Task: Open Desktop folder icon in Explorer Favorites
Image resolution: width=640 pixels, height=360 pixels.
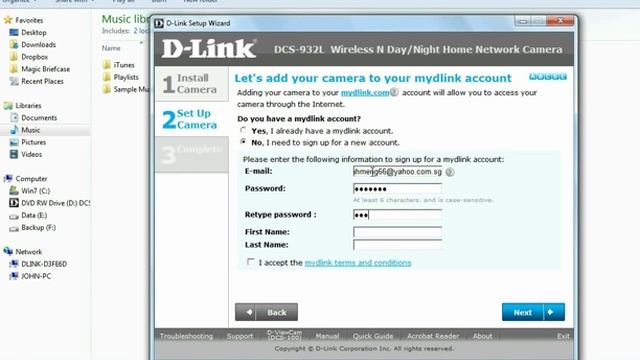Action: 14,32
